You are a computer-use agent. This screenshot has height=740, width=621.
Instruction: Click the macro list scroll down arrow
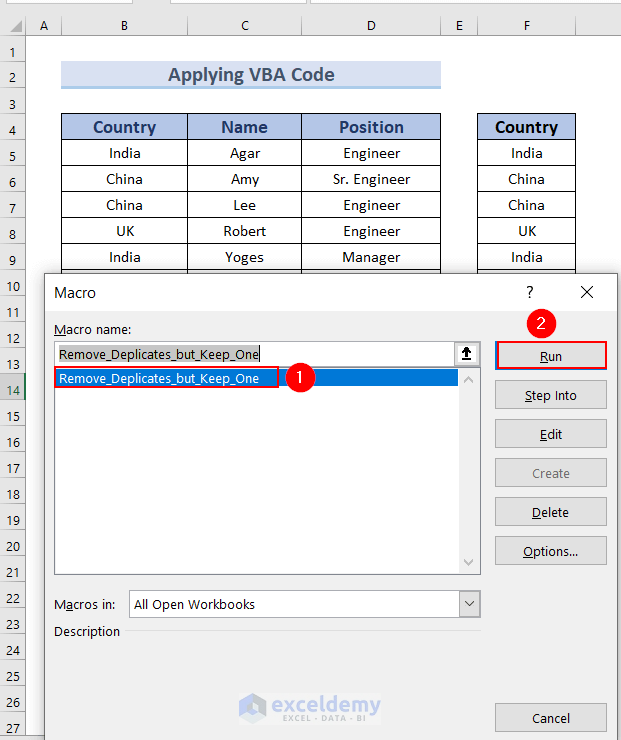[x=468, y=562]
